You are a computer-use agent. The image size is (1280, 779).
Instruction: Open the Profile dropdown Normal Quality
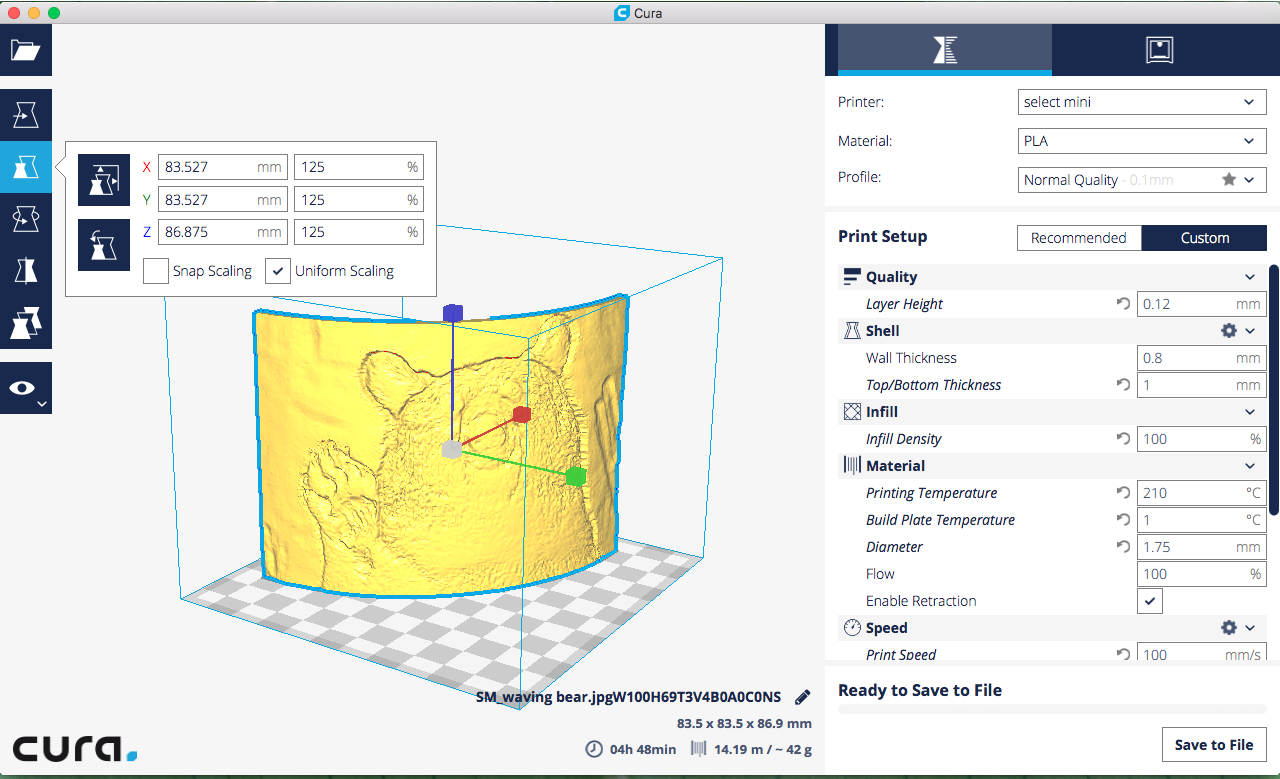(x=1141, y=180)
